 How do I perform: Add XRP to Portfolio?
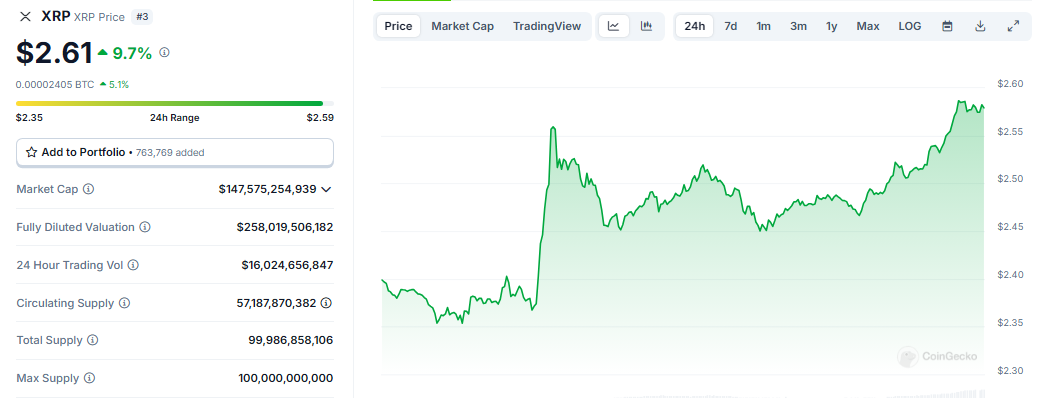[175, 152]
